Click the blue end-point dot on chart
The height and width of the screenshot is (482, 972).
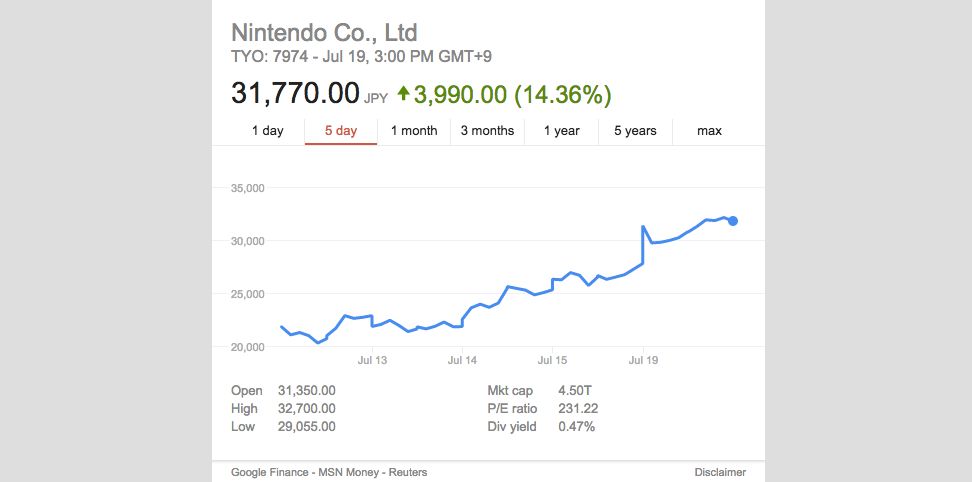(733, 221)
